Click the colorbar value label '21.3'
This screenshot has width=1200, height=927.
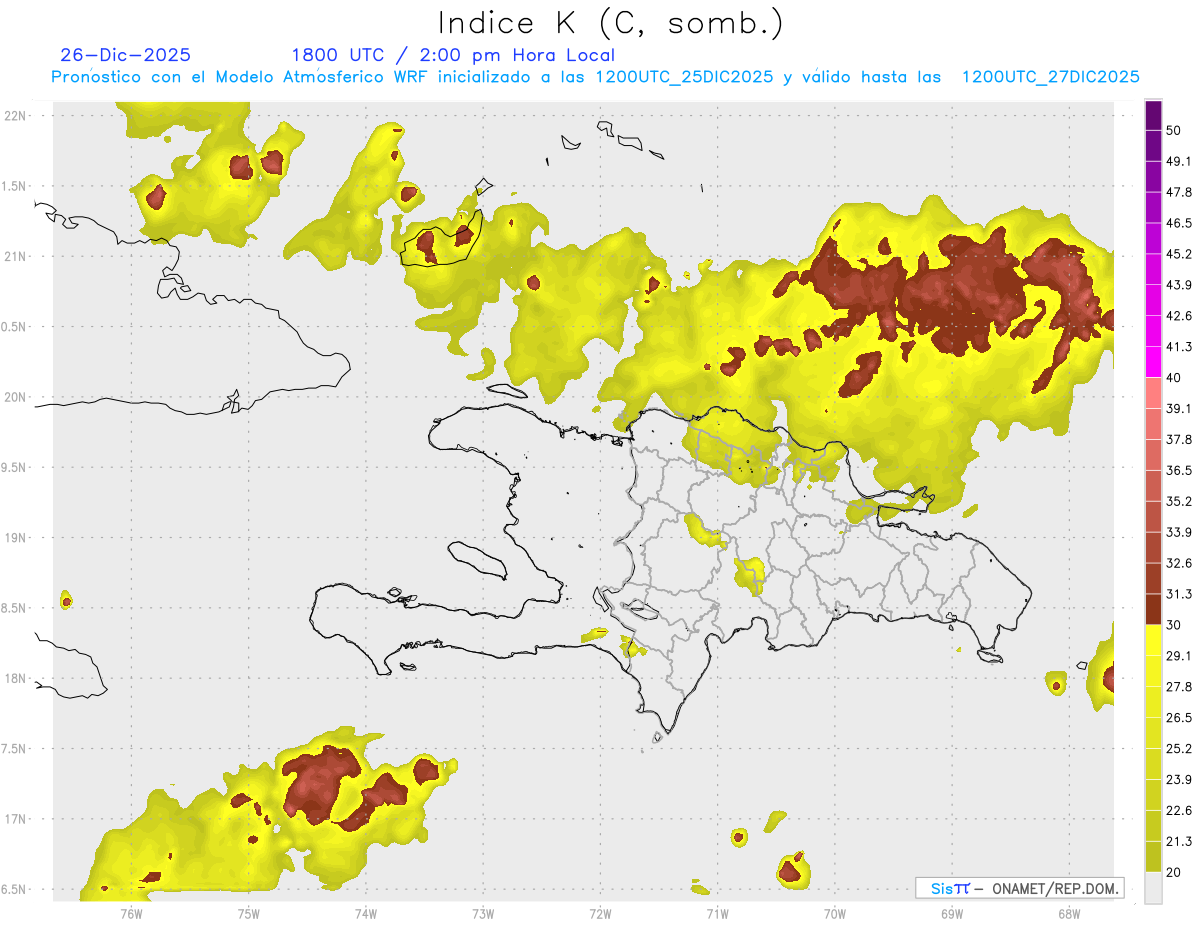click(1178, 842)
